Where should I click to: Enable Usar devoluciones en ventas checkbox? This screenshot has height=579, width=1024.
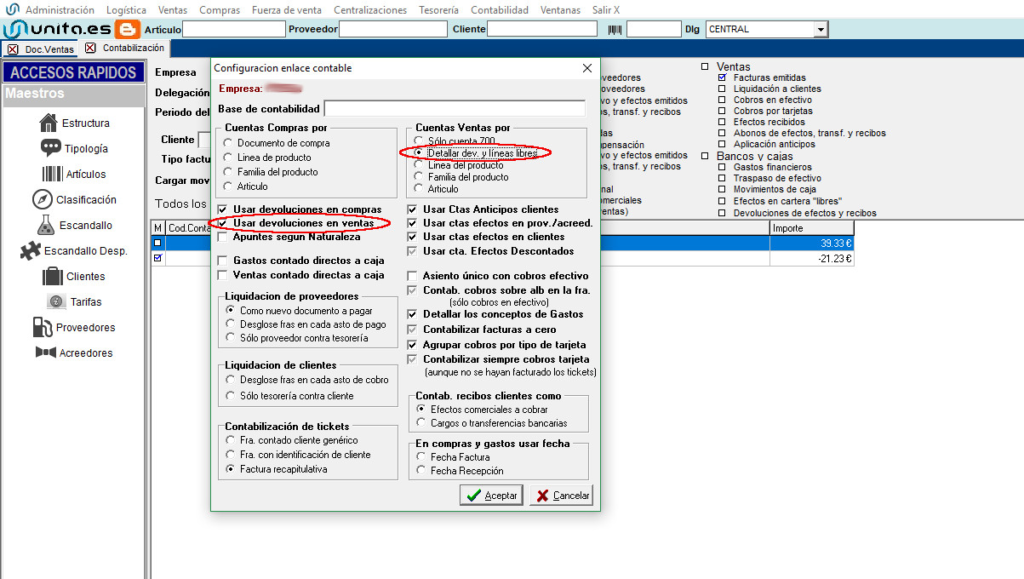point(223,223)
